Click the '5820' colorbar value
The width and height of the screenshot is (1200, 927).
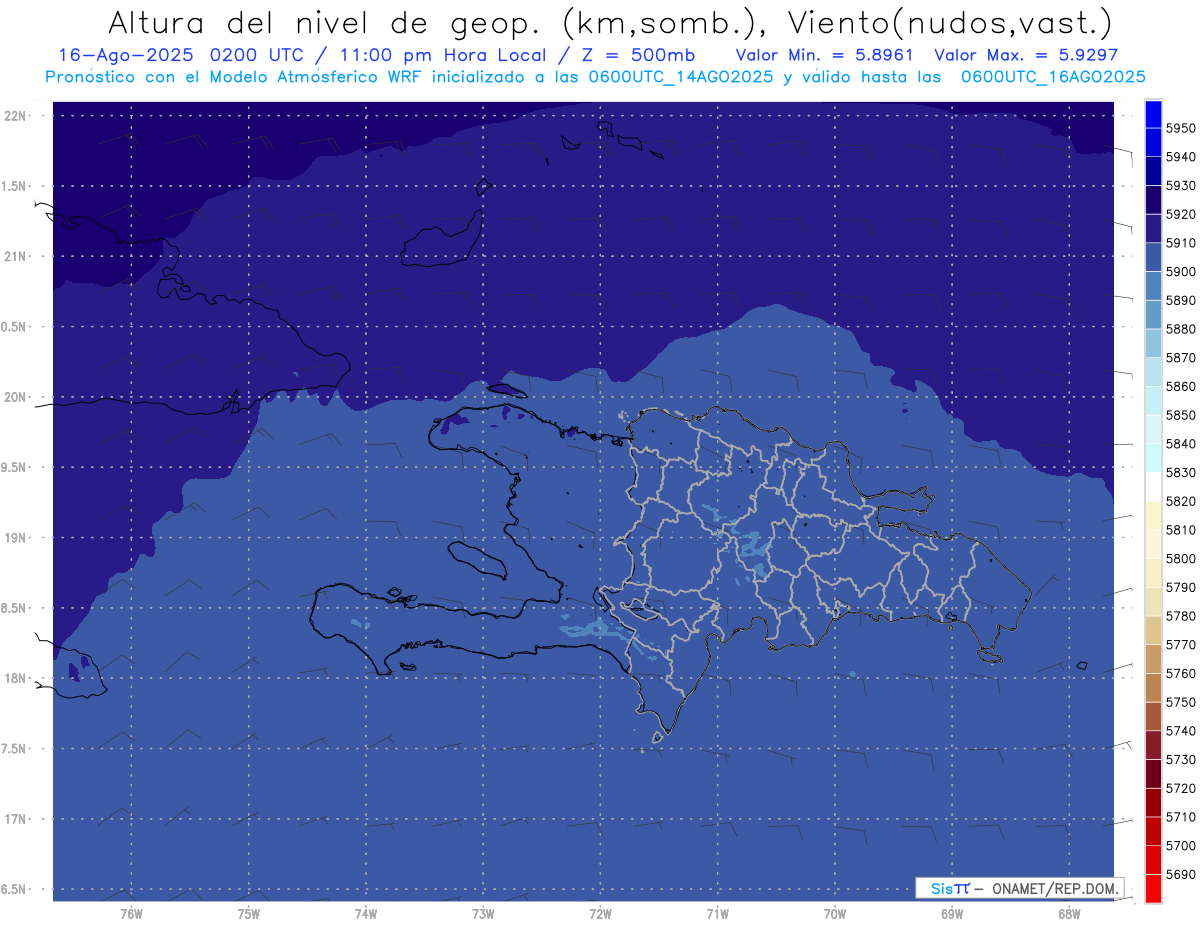point(1180,501)
